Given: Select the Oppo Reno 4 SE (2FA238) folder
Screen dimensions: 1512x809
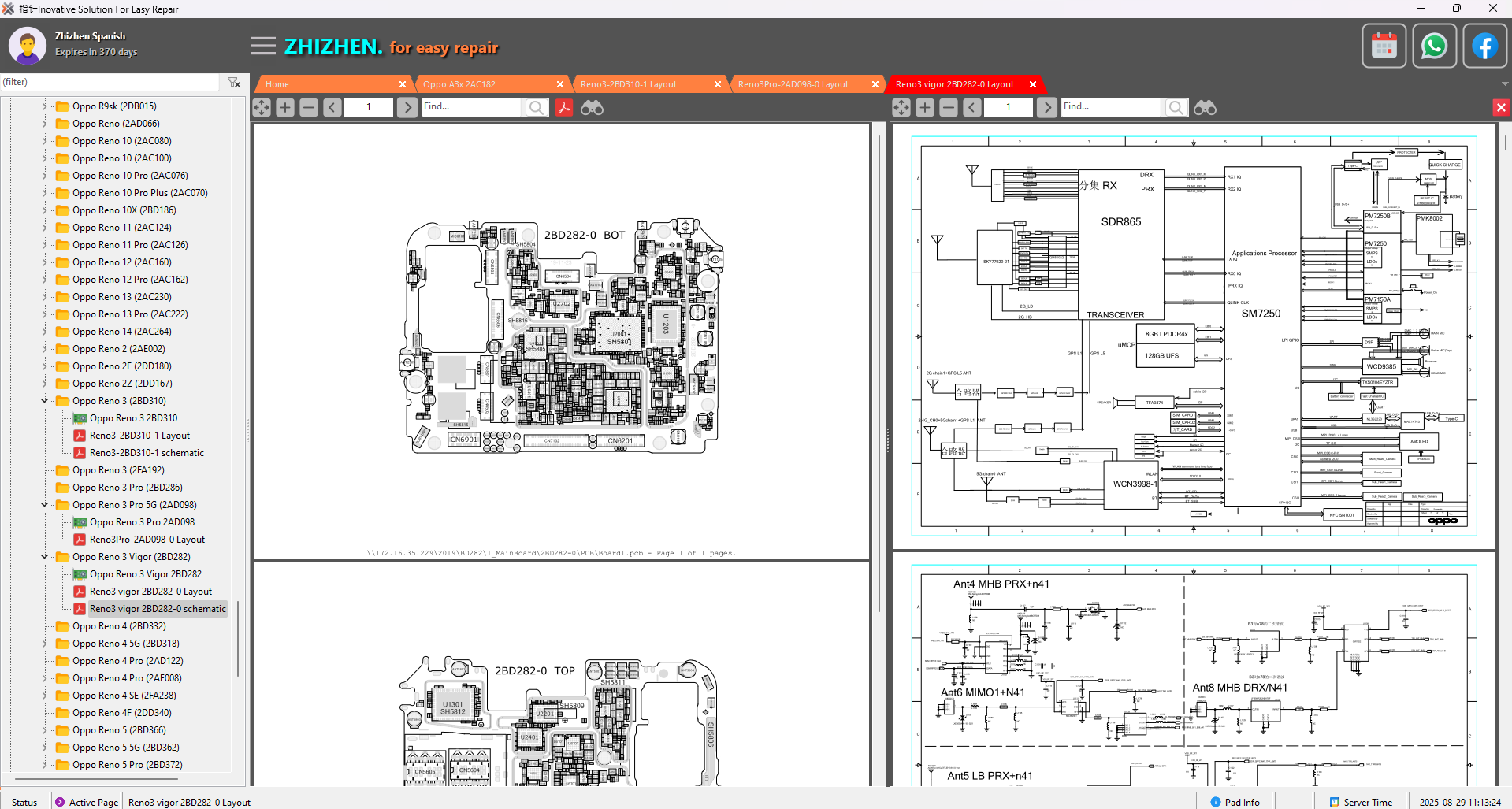Looking at the screenshot, I should [x=124, y=696].
